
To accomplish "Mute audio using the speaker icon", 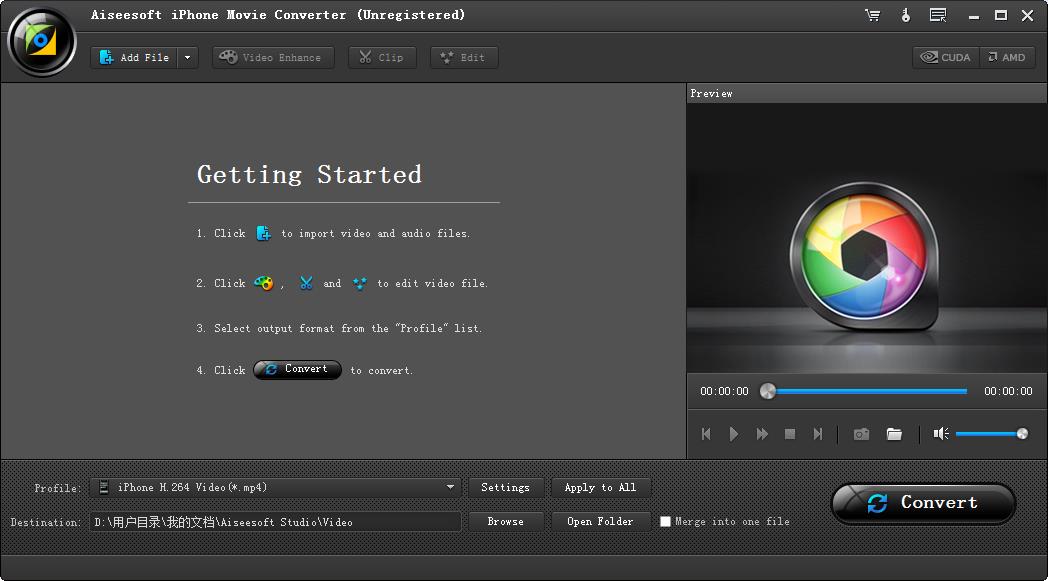I will [940, 434].
